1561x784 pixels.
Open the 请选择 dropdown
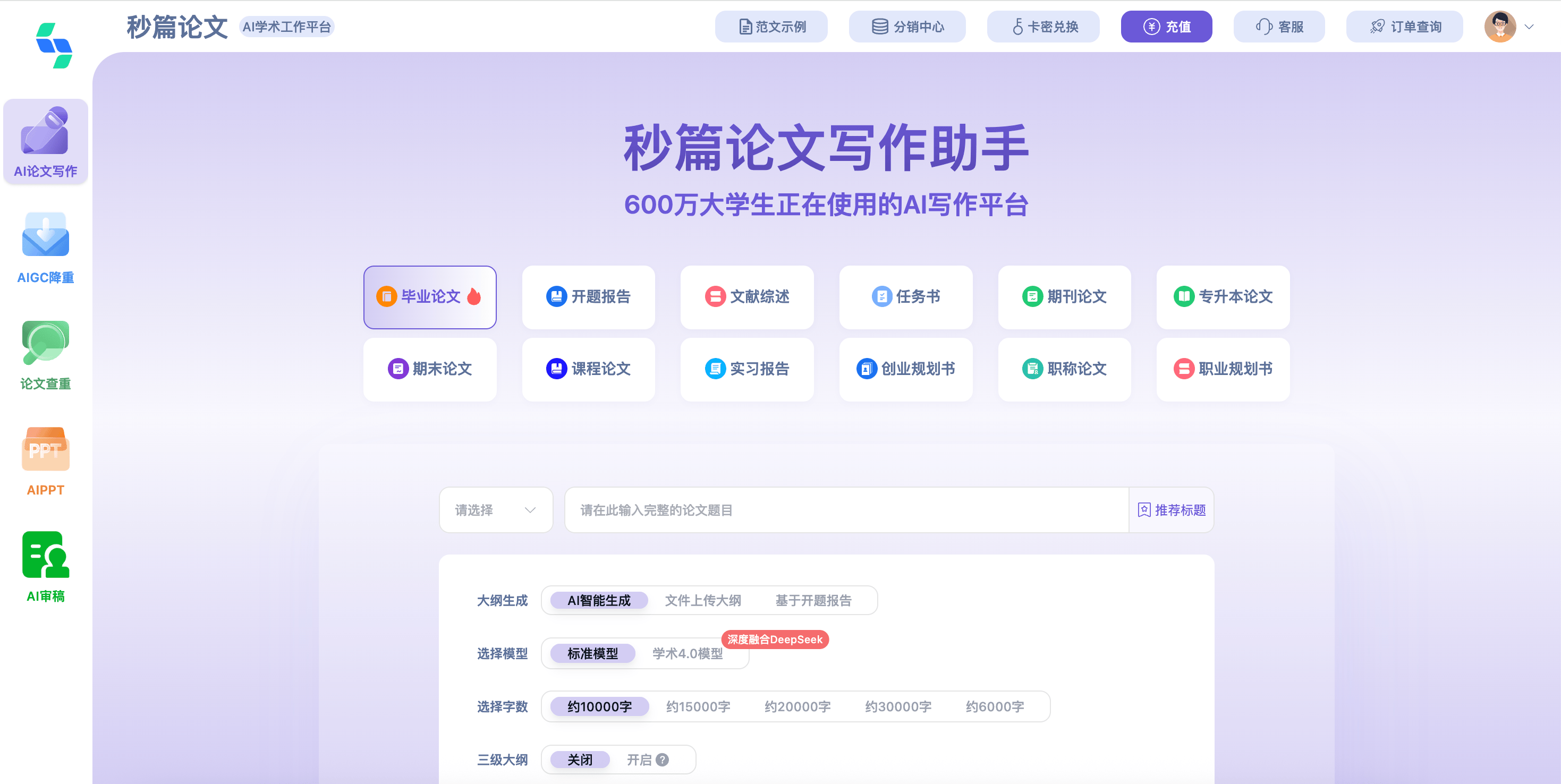click(x=495, y=509)
